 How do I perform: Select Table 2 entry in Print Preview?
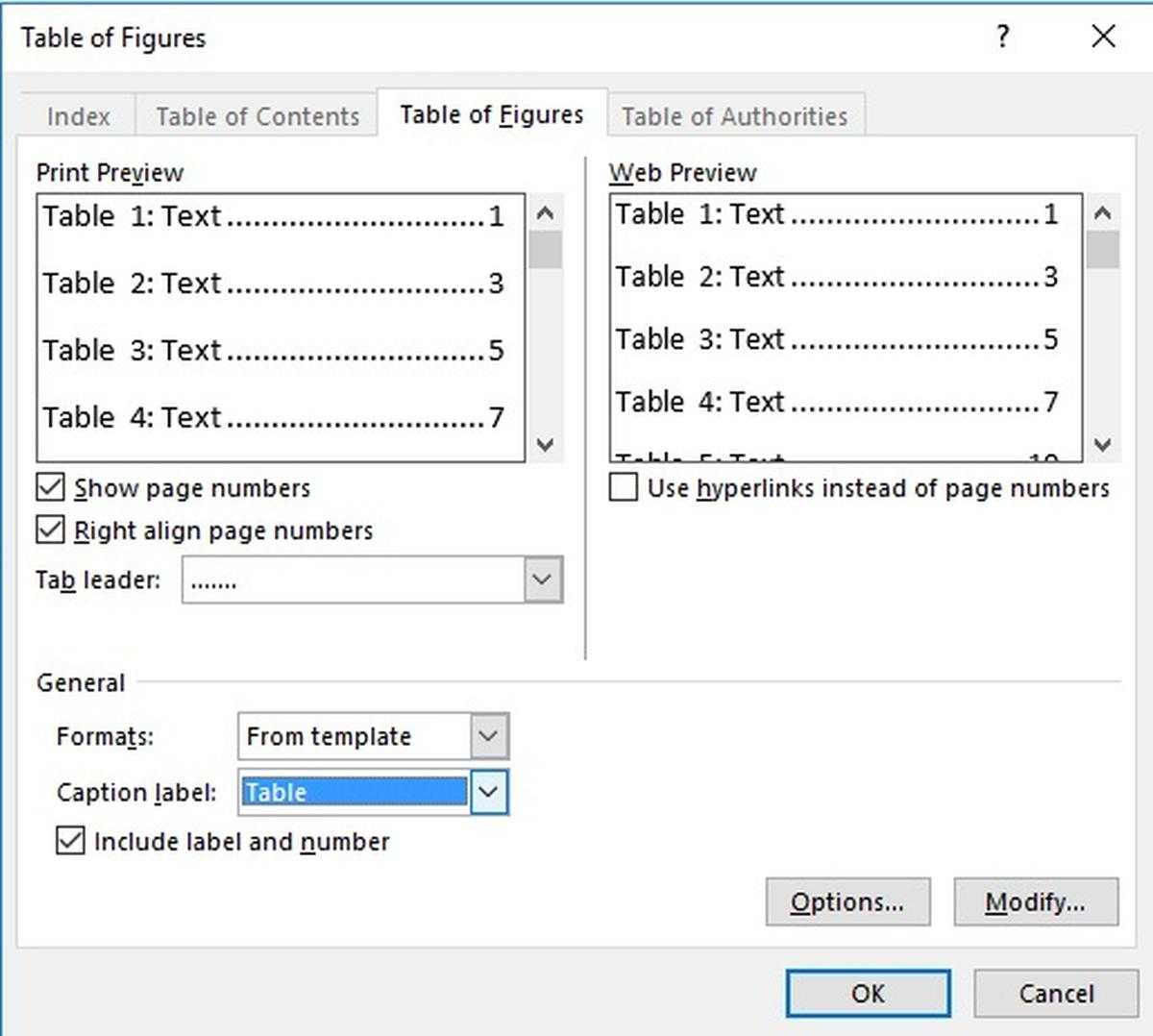tap(269, 283)
